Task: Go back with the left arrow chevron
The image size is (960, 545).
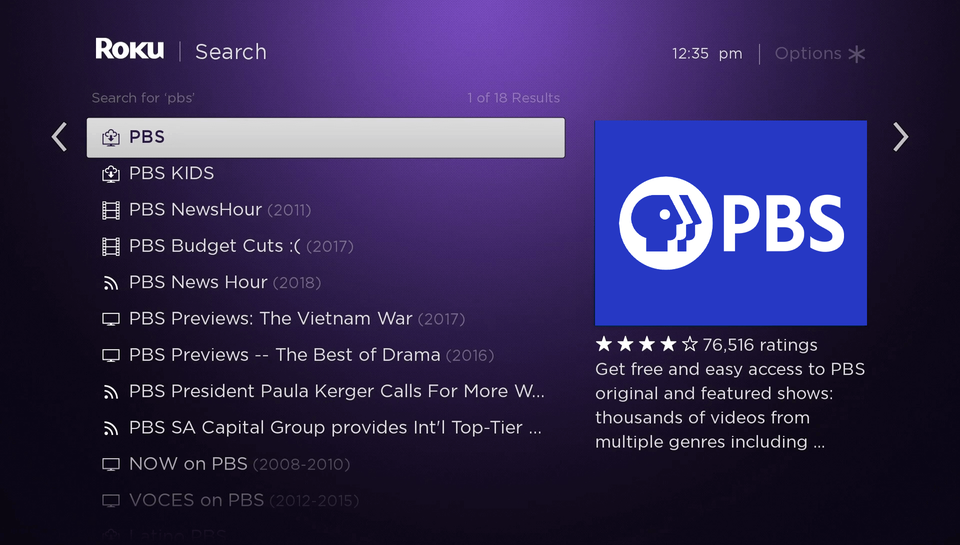Action: pos(59,137)
